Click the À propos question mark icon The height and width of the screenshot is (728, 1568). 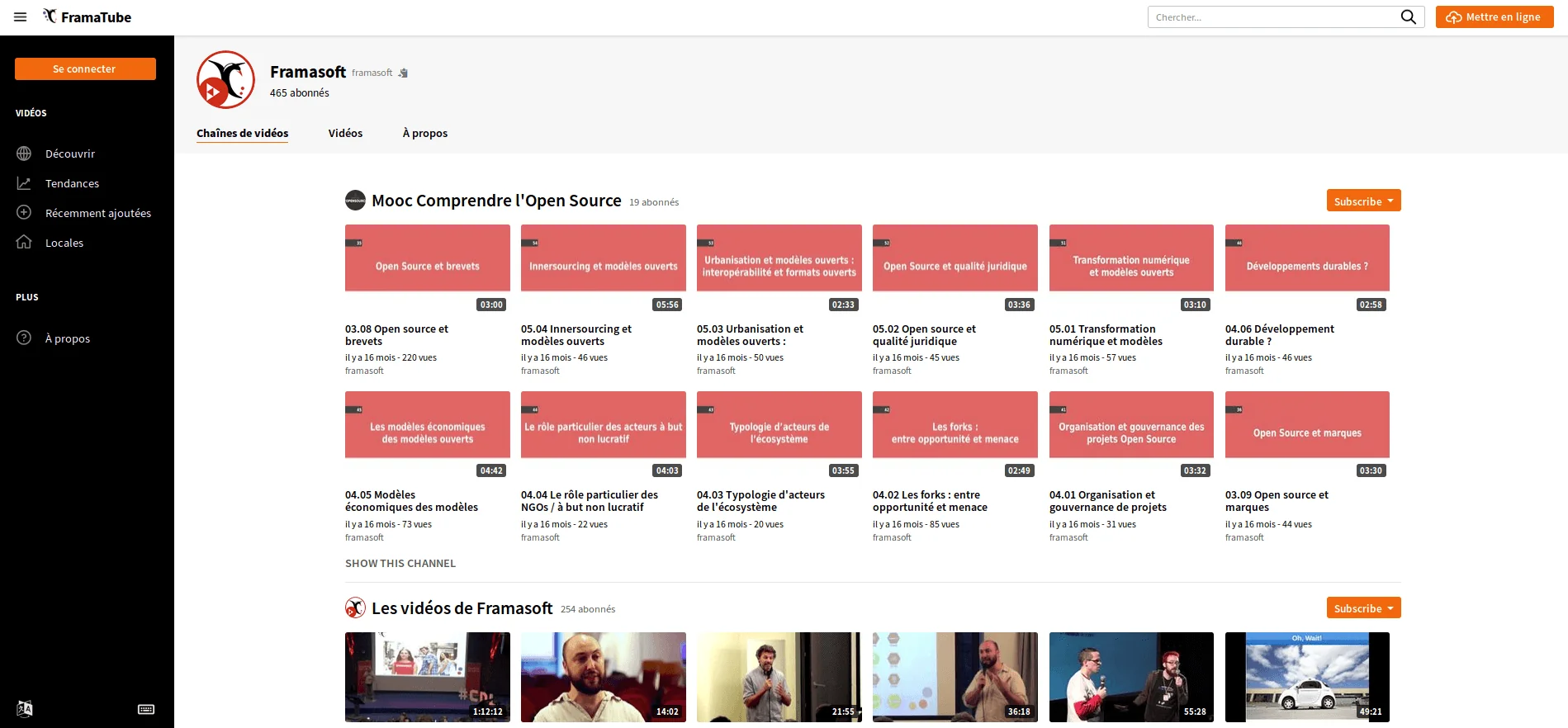pos(24,338)
